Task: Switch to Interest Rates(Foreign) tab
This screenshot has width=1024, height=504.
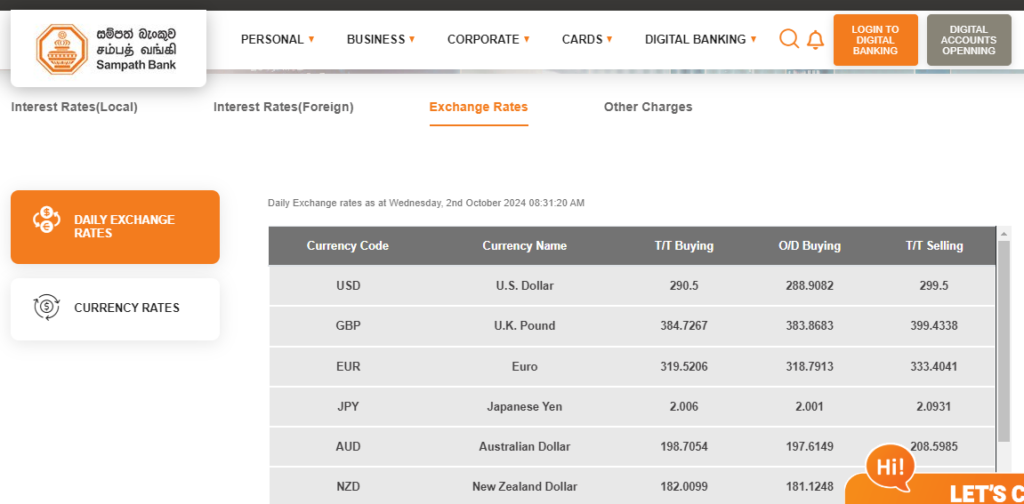Action: (x=283, y=107)
